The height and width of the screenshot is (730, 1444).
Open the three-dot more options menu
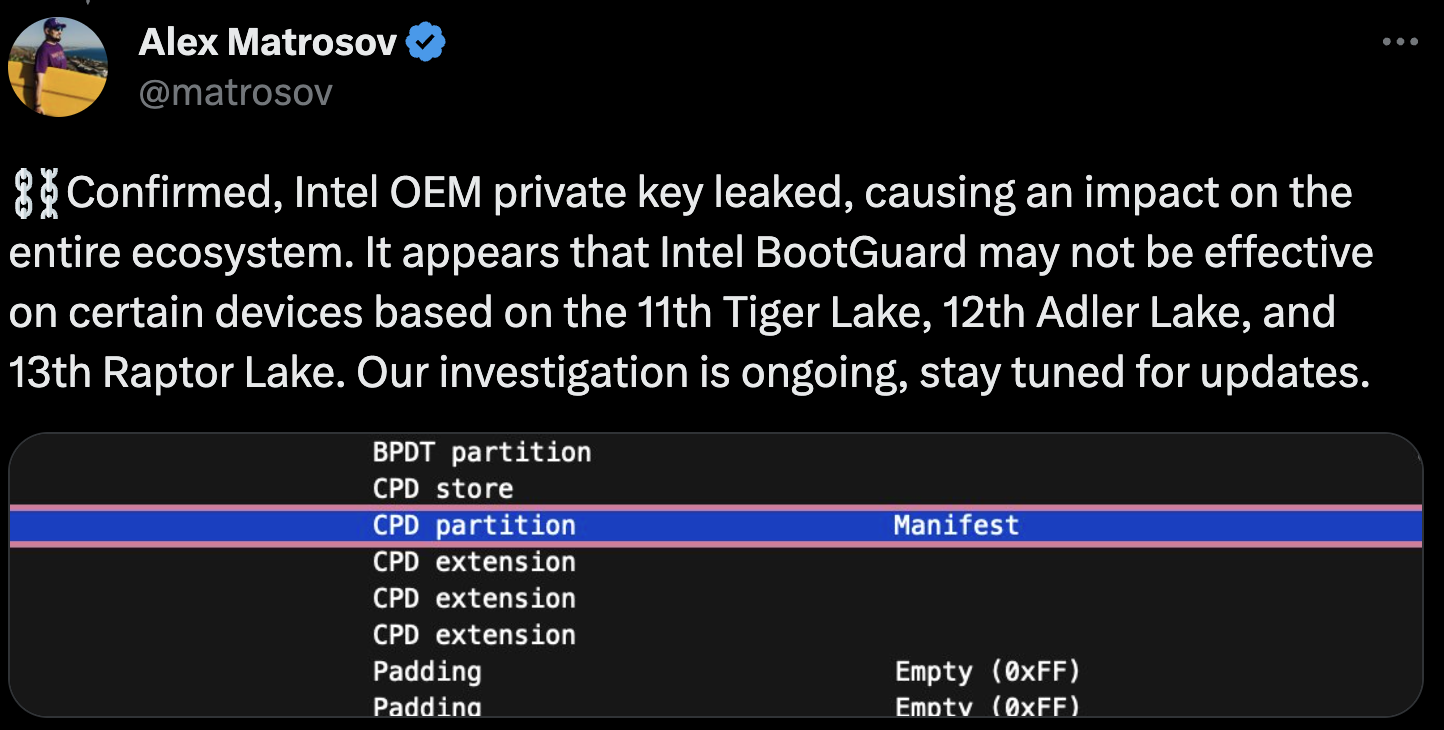tap(1398, 41)
